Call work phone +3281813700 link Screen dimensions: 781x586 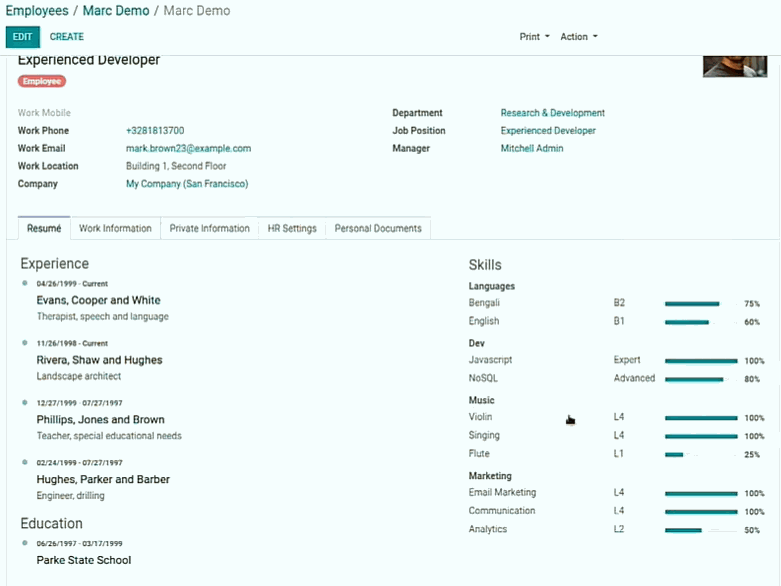click(x=155, y=131)
